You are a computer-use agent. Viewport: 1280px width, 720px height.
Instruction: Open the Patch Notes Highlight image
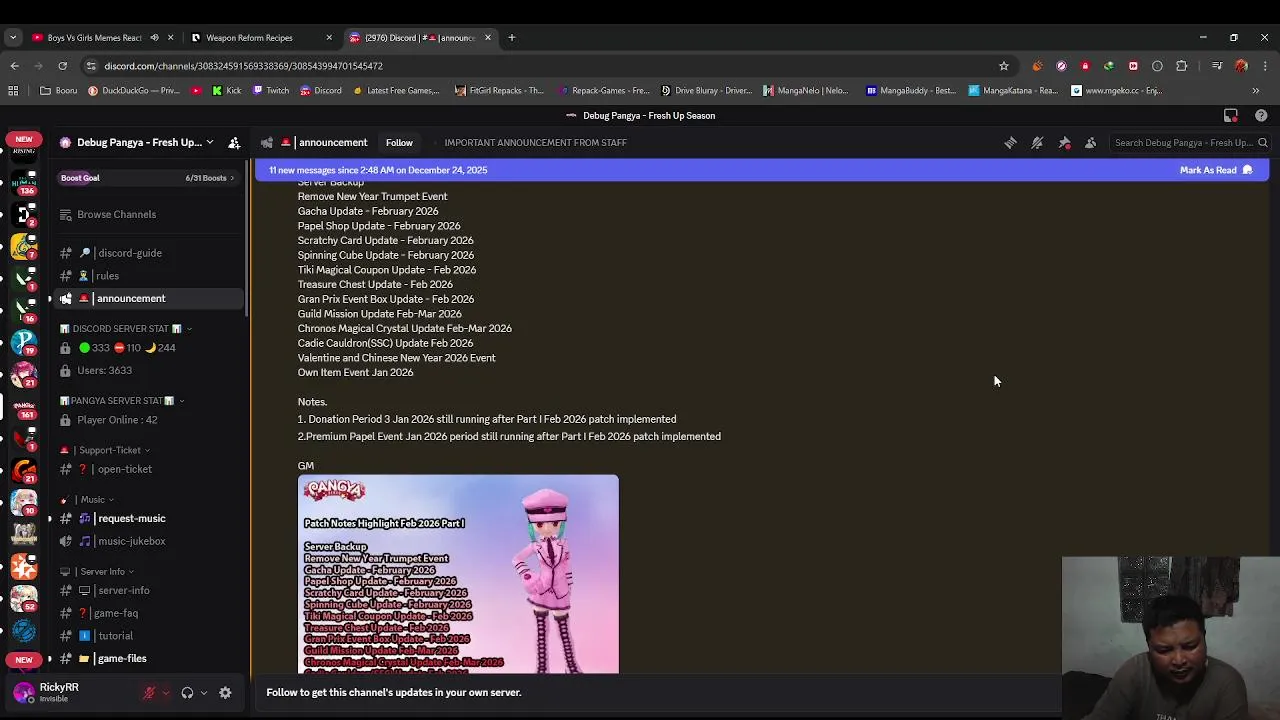pyautogui.click(x=458, y=574)
